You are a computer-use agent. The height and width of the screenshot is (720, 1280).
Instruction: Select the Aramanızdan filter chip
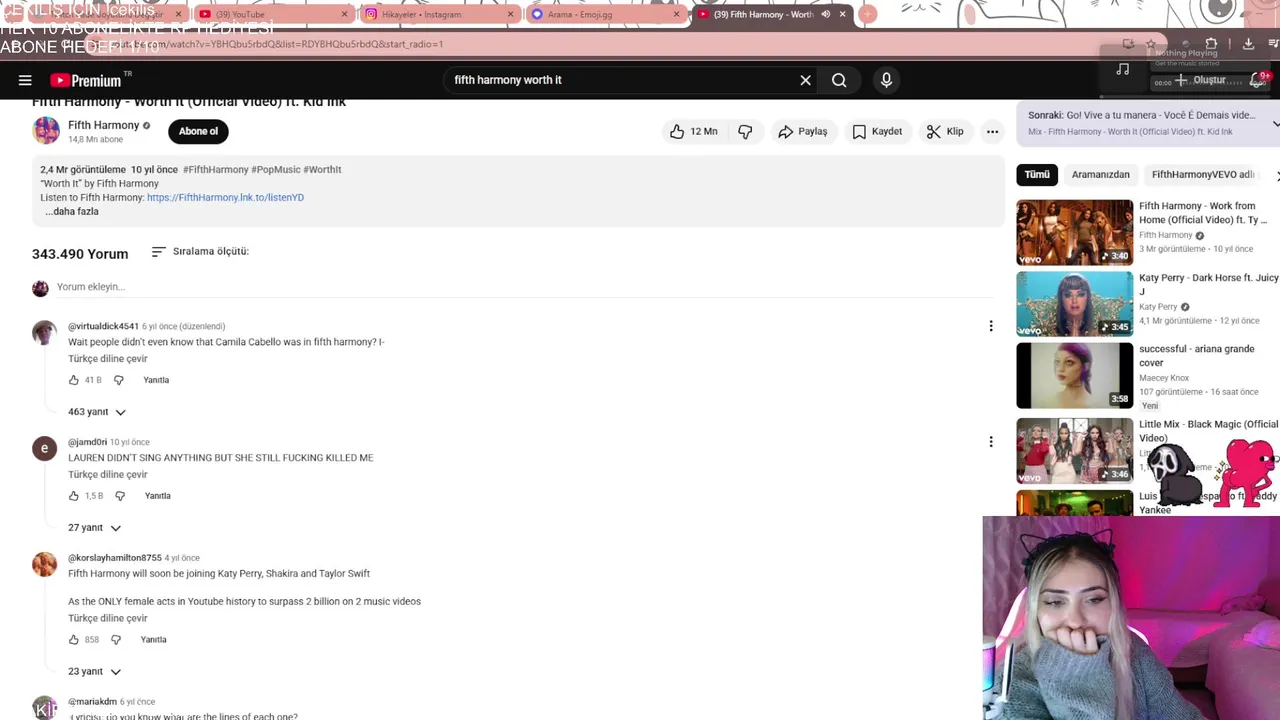[1100, 174]
